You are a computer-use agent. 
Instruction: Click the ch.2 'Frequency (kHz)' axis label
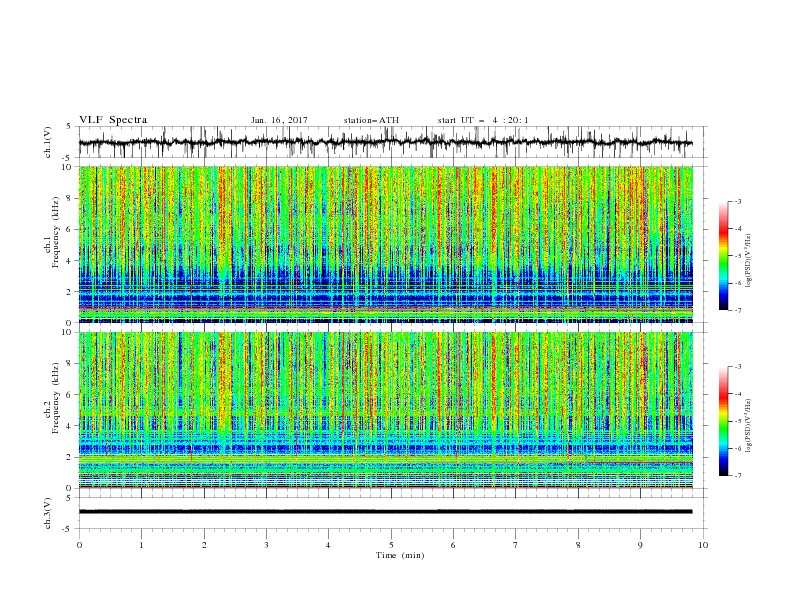(56, 398)
